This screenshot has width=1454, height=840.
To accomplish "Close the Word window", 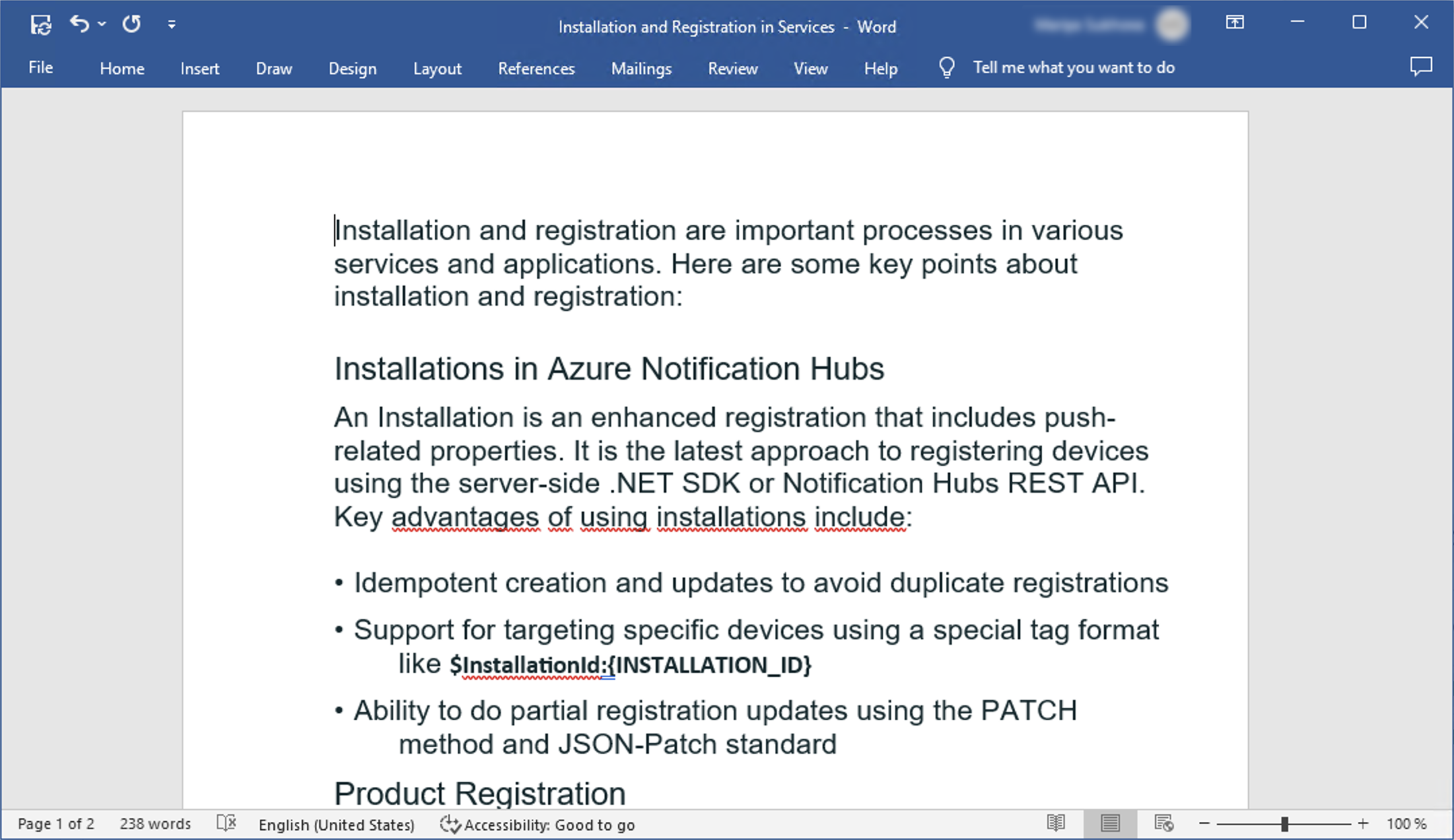I will coord(1421,22).
